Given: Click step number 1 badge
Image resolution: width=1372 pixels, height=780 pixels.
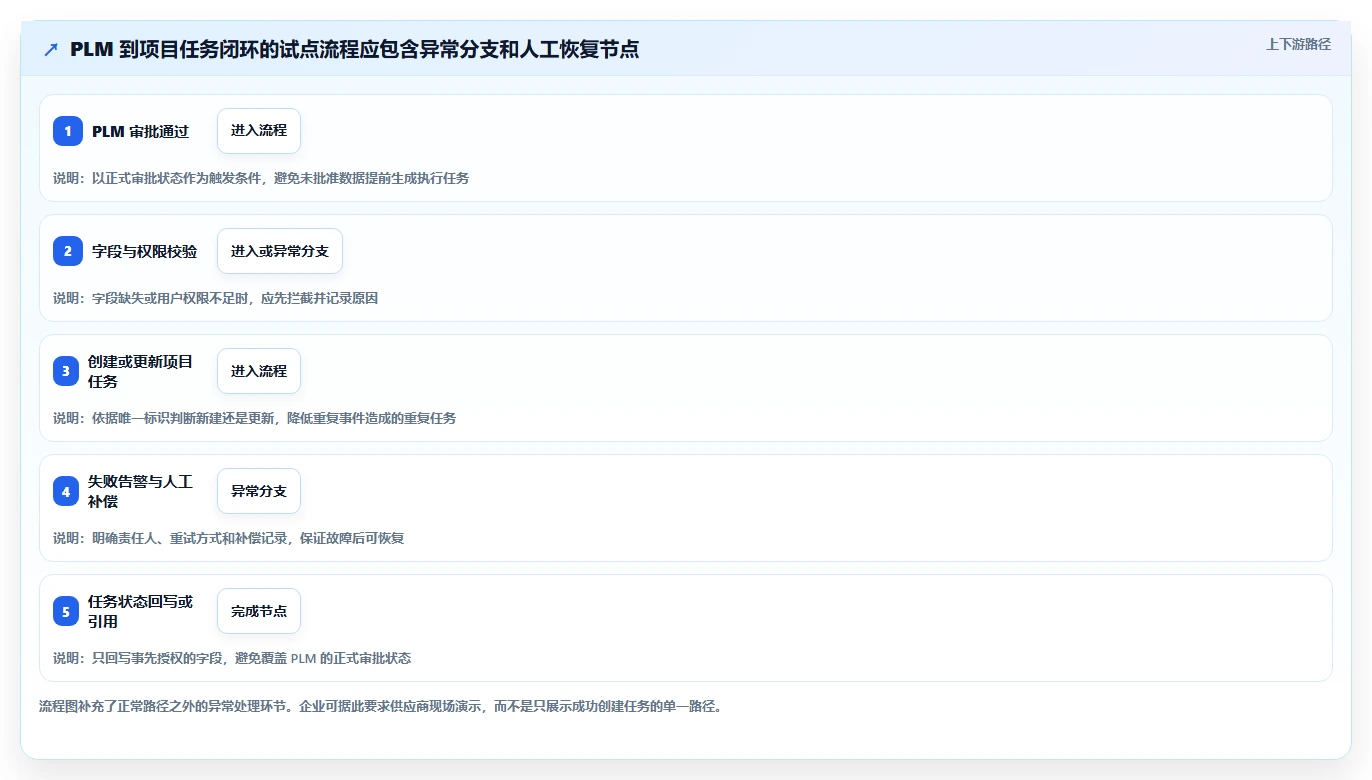Looking at the screenshot, I should tap(68, 131).
